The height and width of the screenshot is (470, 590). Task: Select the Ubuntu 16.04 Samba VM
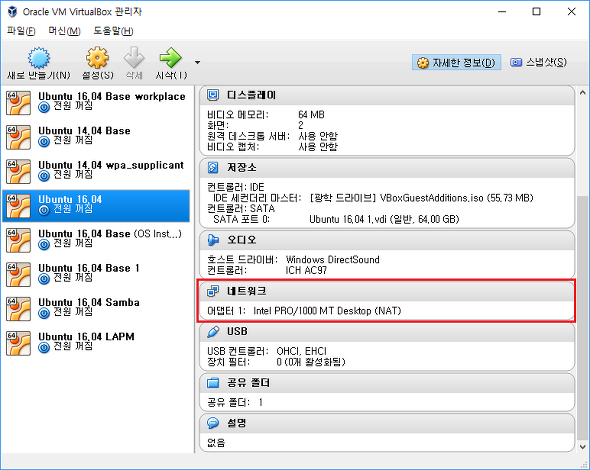[x=96, y=309]
